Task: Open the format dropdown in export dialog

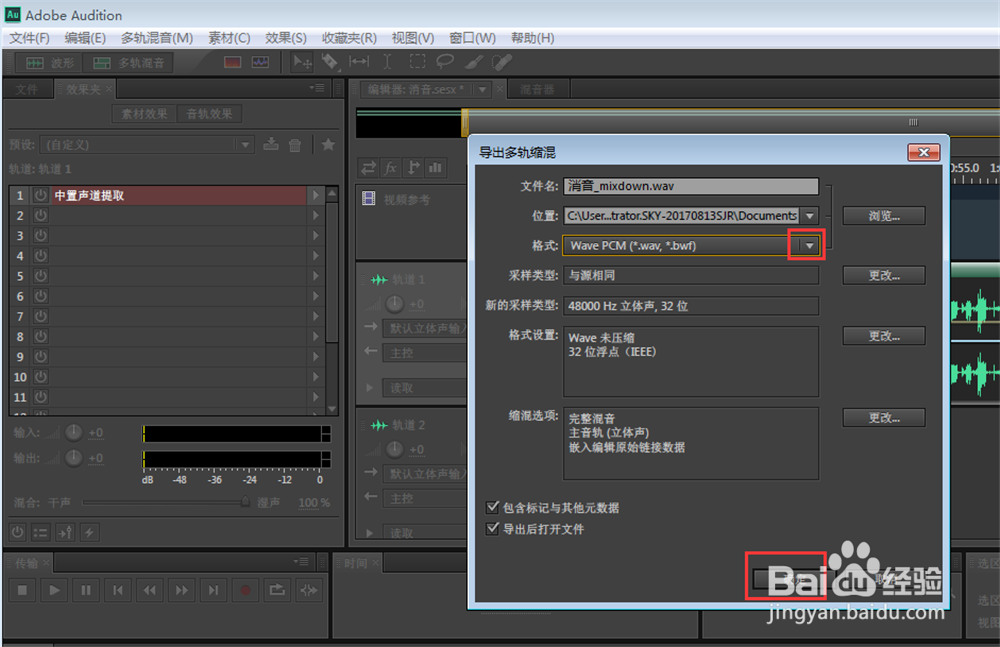Action: [x=809, y=246]
